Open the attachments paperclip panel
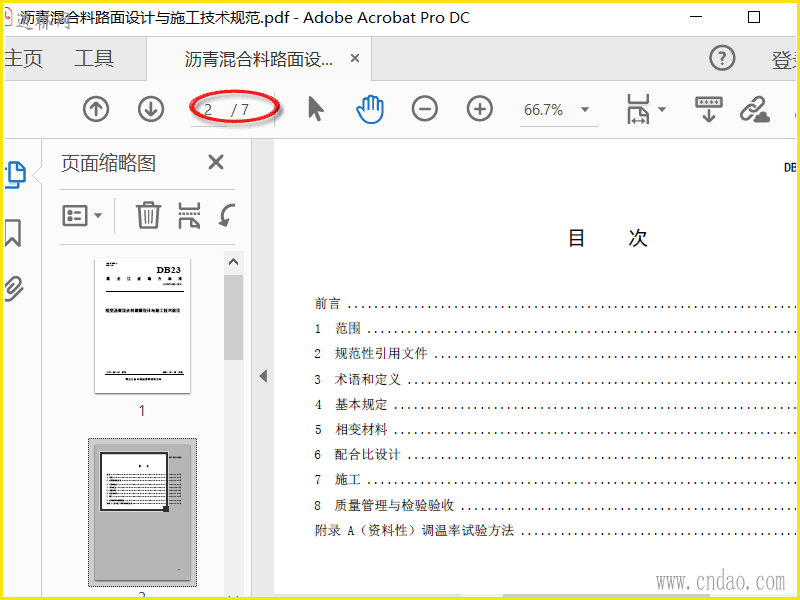The image size is (800, 600). click(14, 289)
